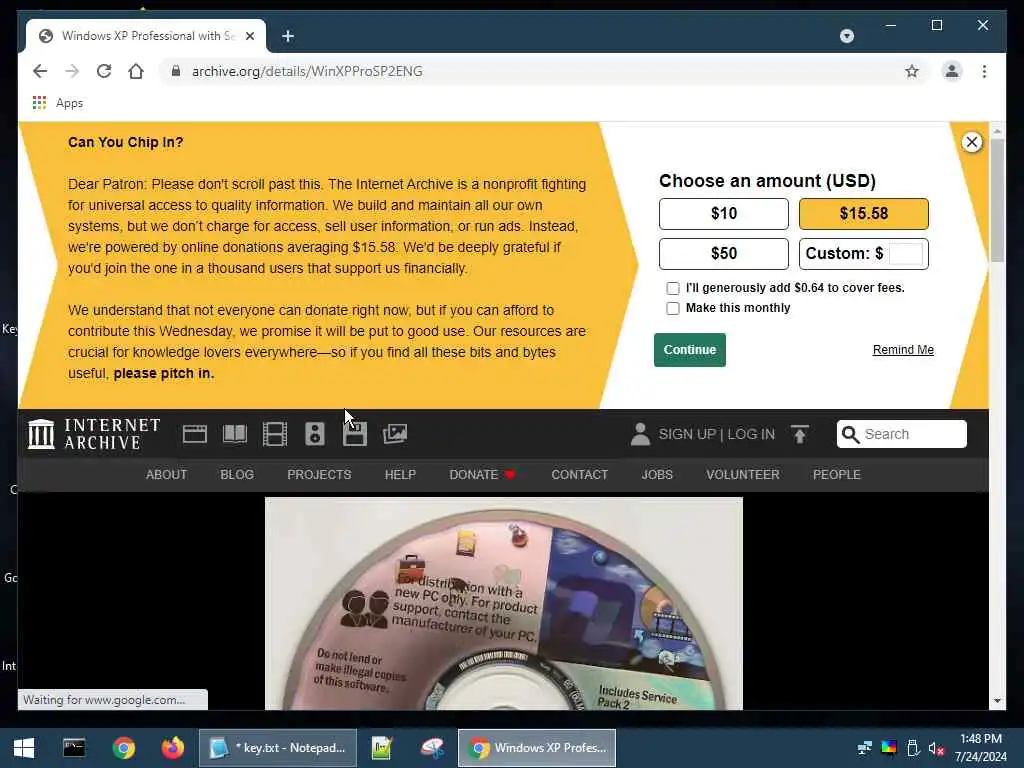Click the green Continue button

pos(690,350)
